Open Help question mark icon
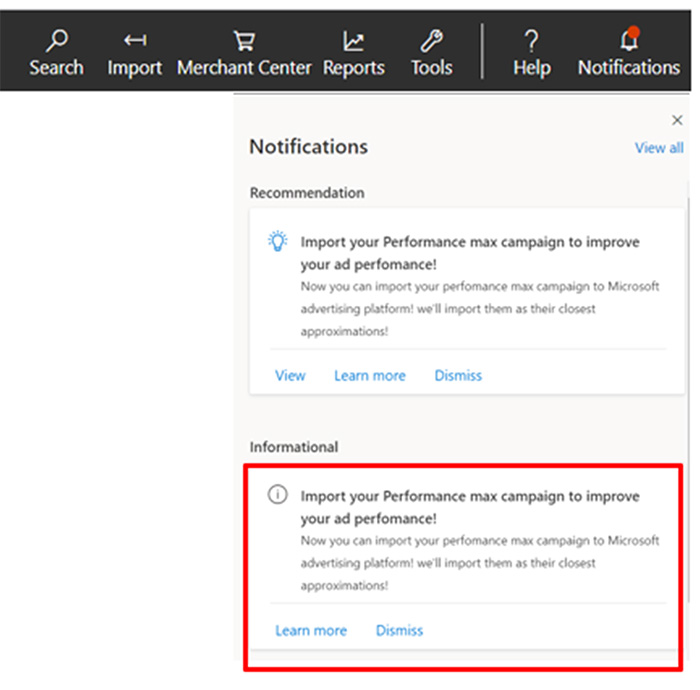The width and height of the screenshot is (700, 690). 531,41
